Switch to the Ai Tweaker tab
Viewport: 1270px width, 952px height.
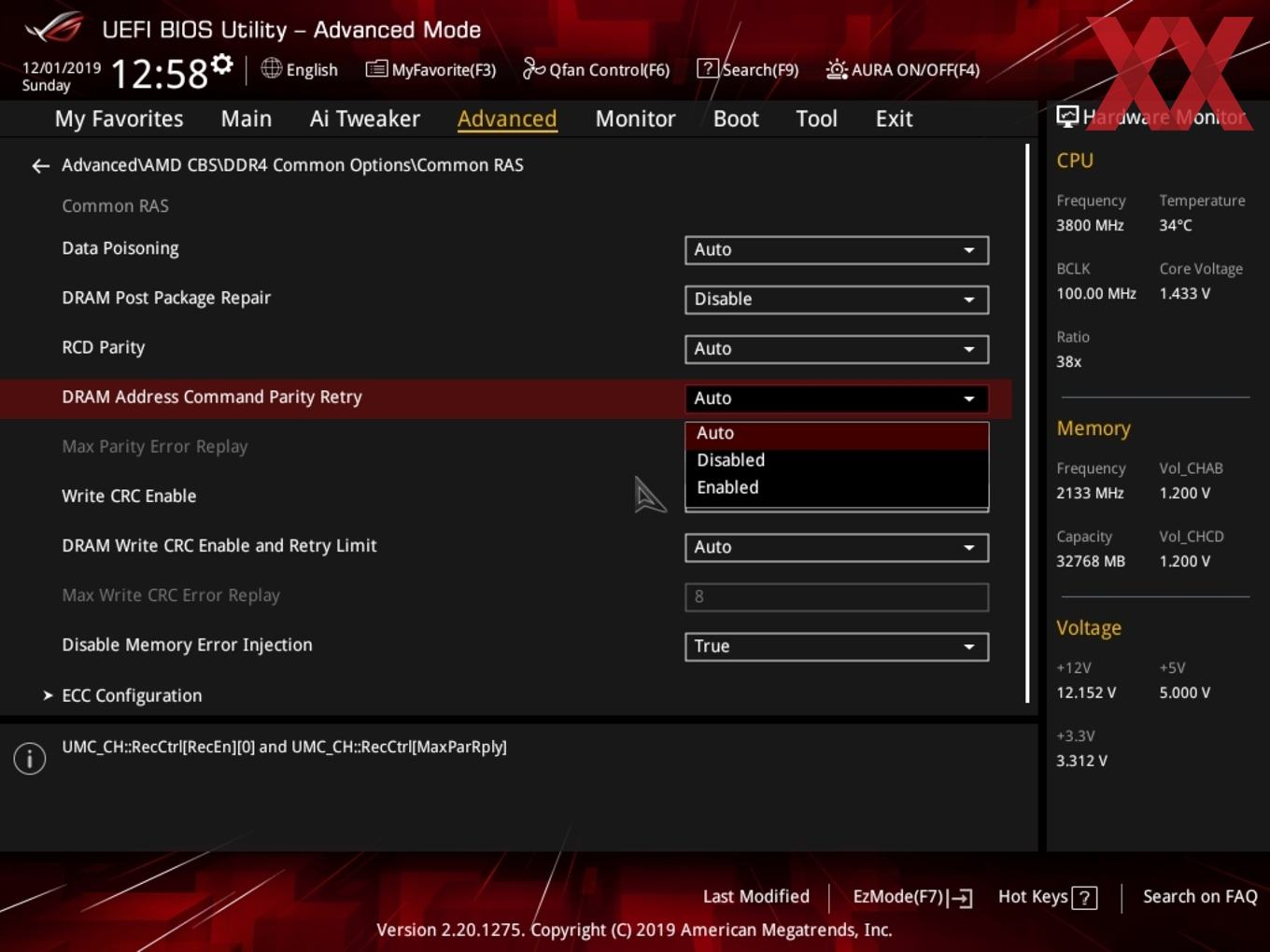pos(365,119)
